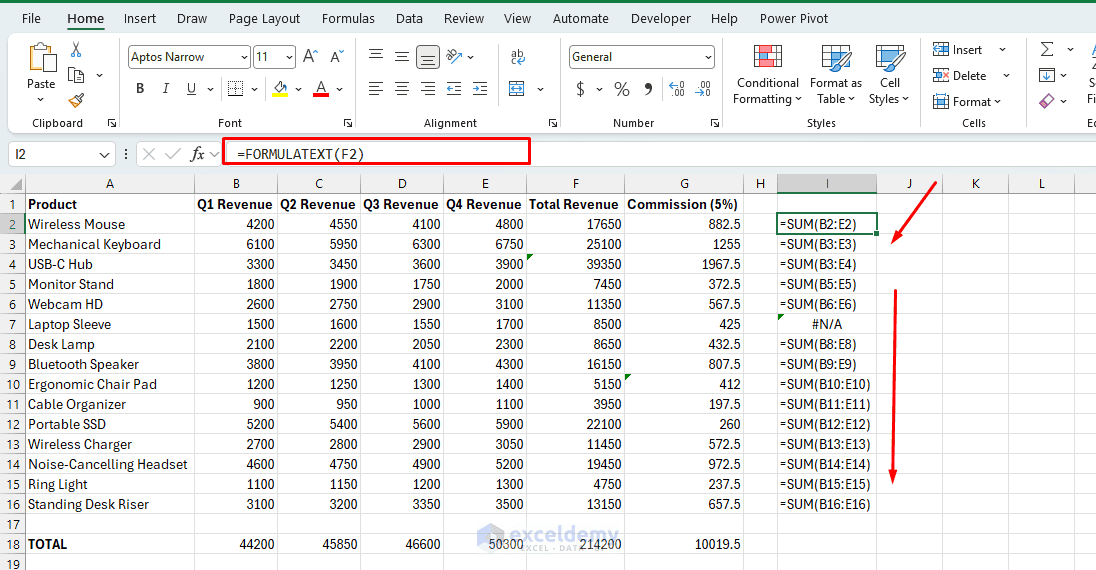
Task: Open the Clipboard dialog launcher
Action: (x=112, y=123)
